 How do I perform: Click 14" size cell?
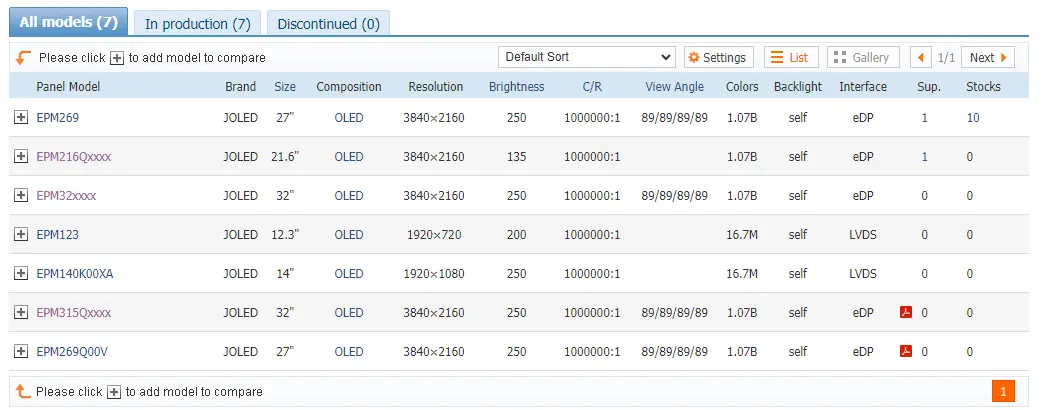coord(285,273)
